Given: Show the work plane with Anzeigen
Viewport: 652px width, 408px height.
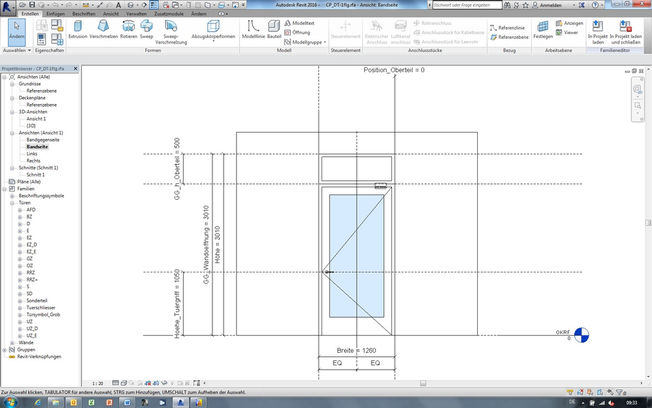Looking at the screenshot, I should point(569,23).
